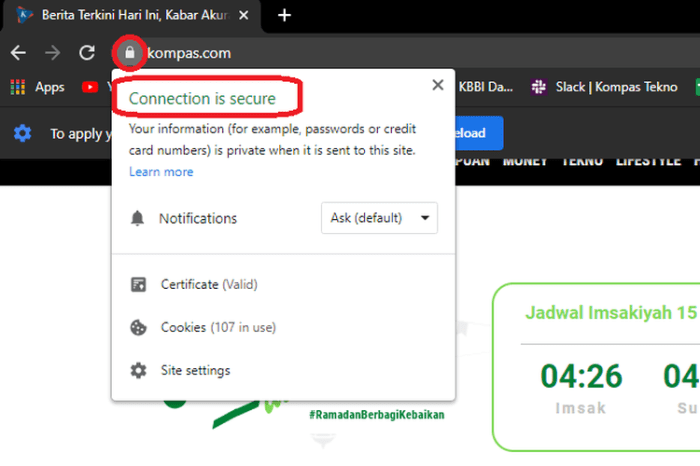Click the Site settings gear icon
This screenshot has width=700, height=466.
coord(138,370)
